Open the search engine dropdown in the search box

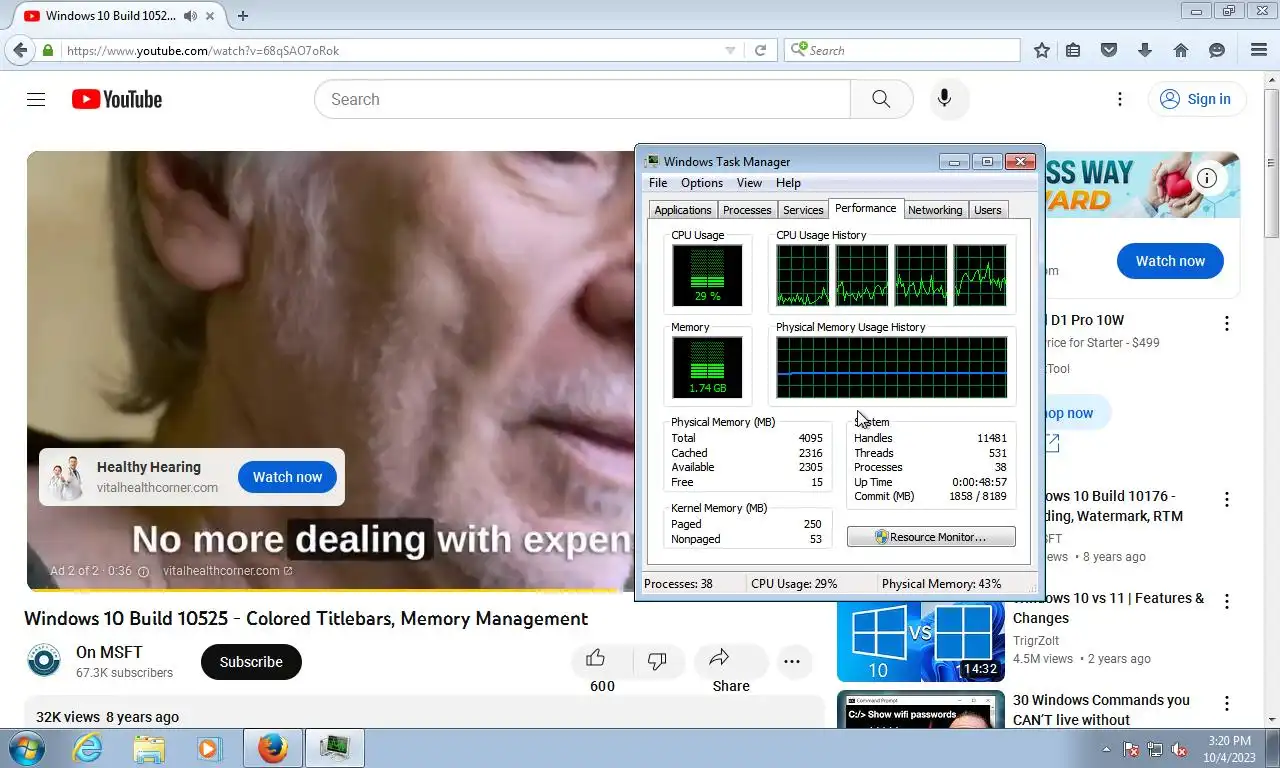tap(799, 50)
